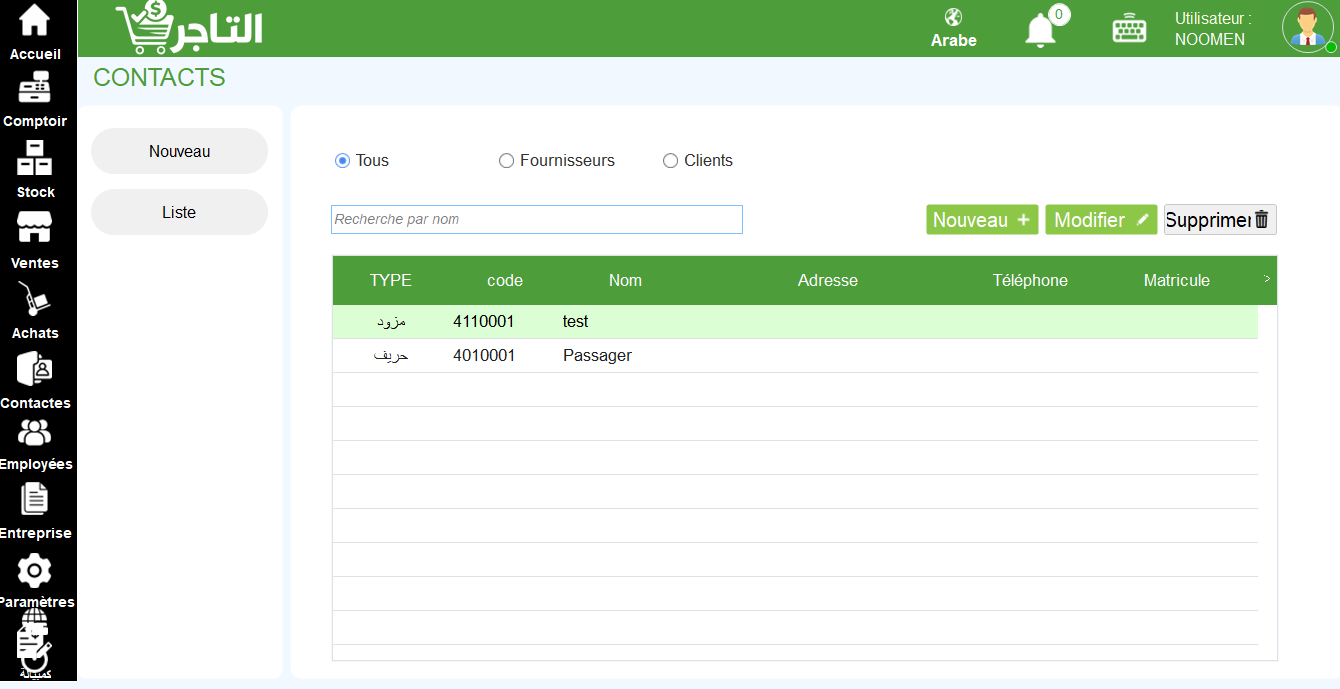Click the Supprimer trash button
Viewport: 1340px width, 689px height.
coord(1220,220)
